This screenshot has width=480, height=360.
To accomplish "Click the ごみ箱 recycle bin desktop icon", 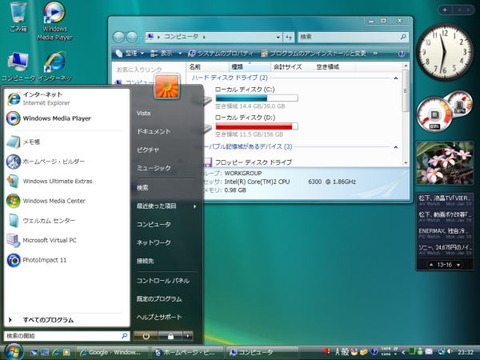I will point(18,17).
